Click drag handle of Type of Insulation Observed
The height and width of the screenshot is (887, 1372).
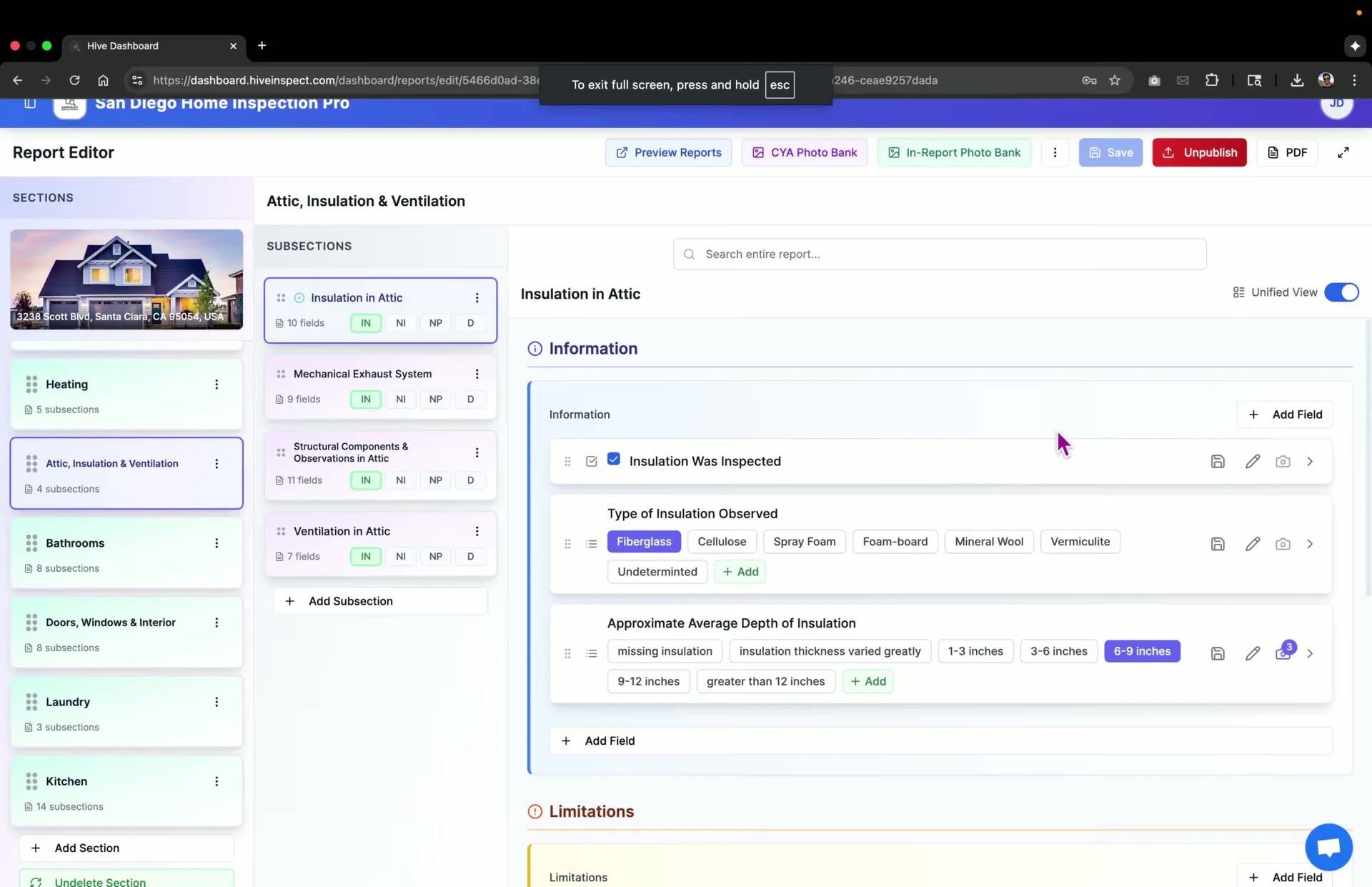coord(567,544)
